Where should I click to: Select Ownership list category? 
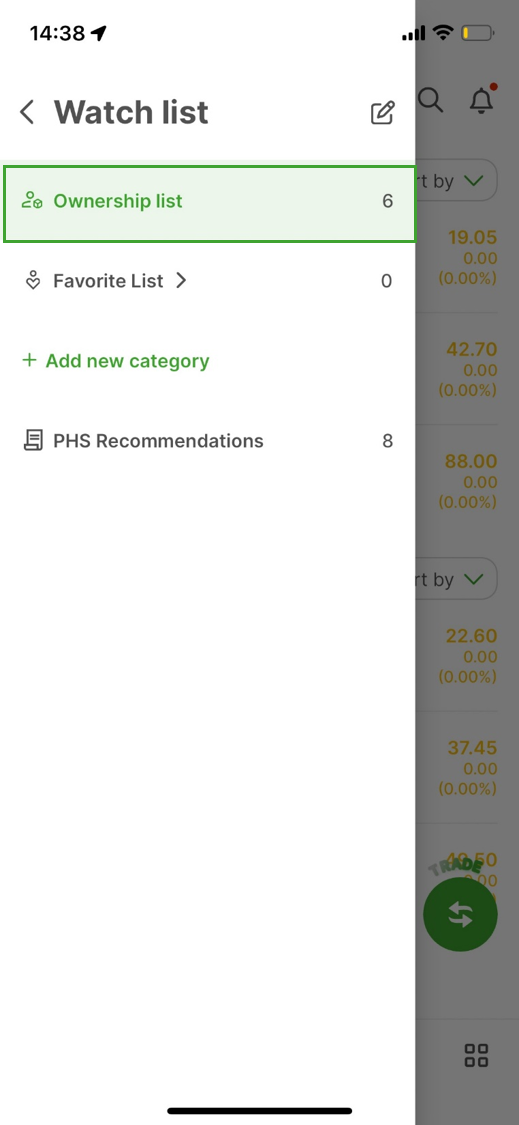[210, 204]
